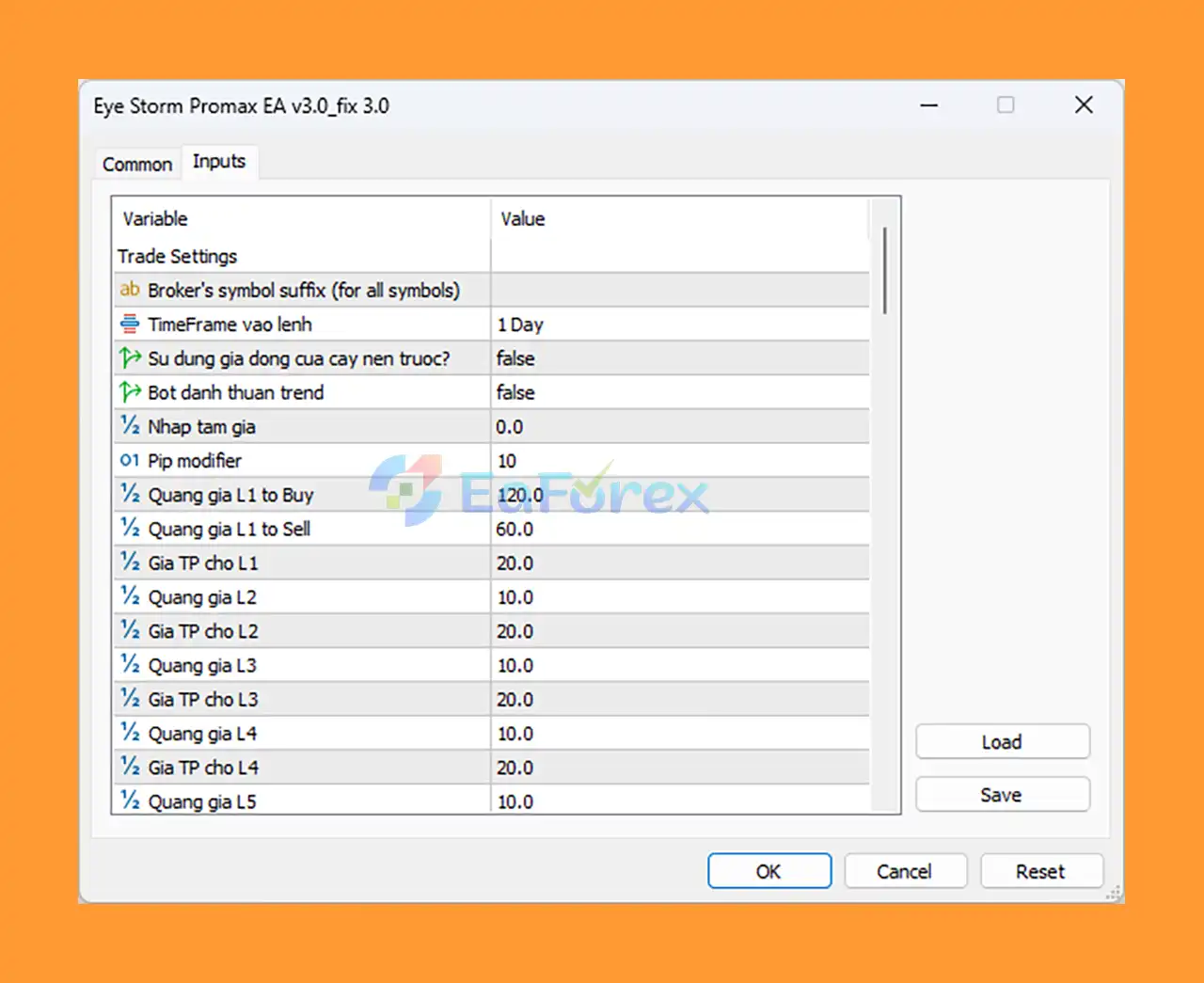The image size is (1204, 983).
Task: Click boolean icon beside Bot danh thuan trend
Action: pos(130,392)
